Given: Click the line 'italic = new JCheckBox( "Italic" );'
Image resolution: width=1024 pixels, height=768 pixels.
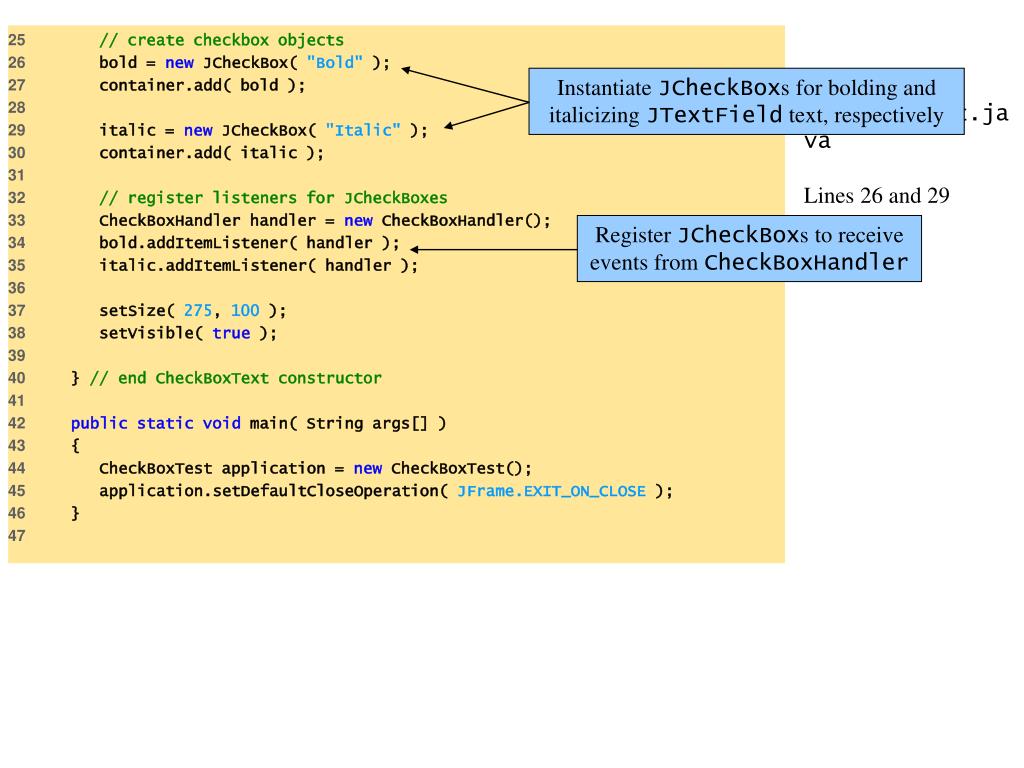Looking at the screenshot, I should coord(263,131).
